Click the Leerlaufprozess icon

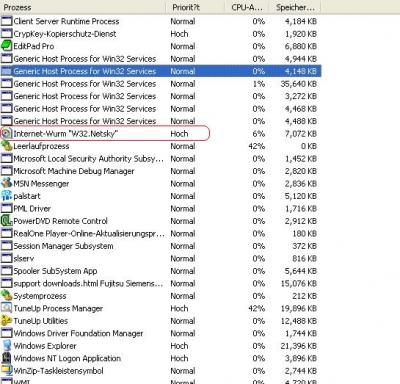click(6, 146)
